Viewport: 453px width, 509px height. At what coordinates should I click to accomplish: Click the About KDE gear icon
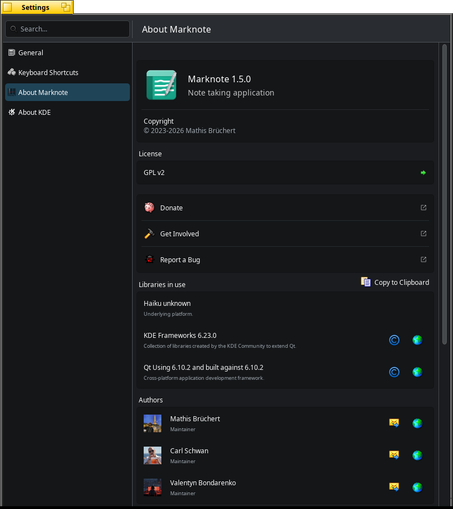click(12, 112)
